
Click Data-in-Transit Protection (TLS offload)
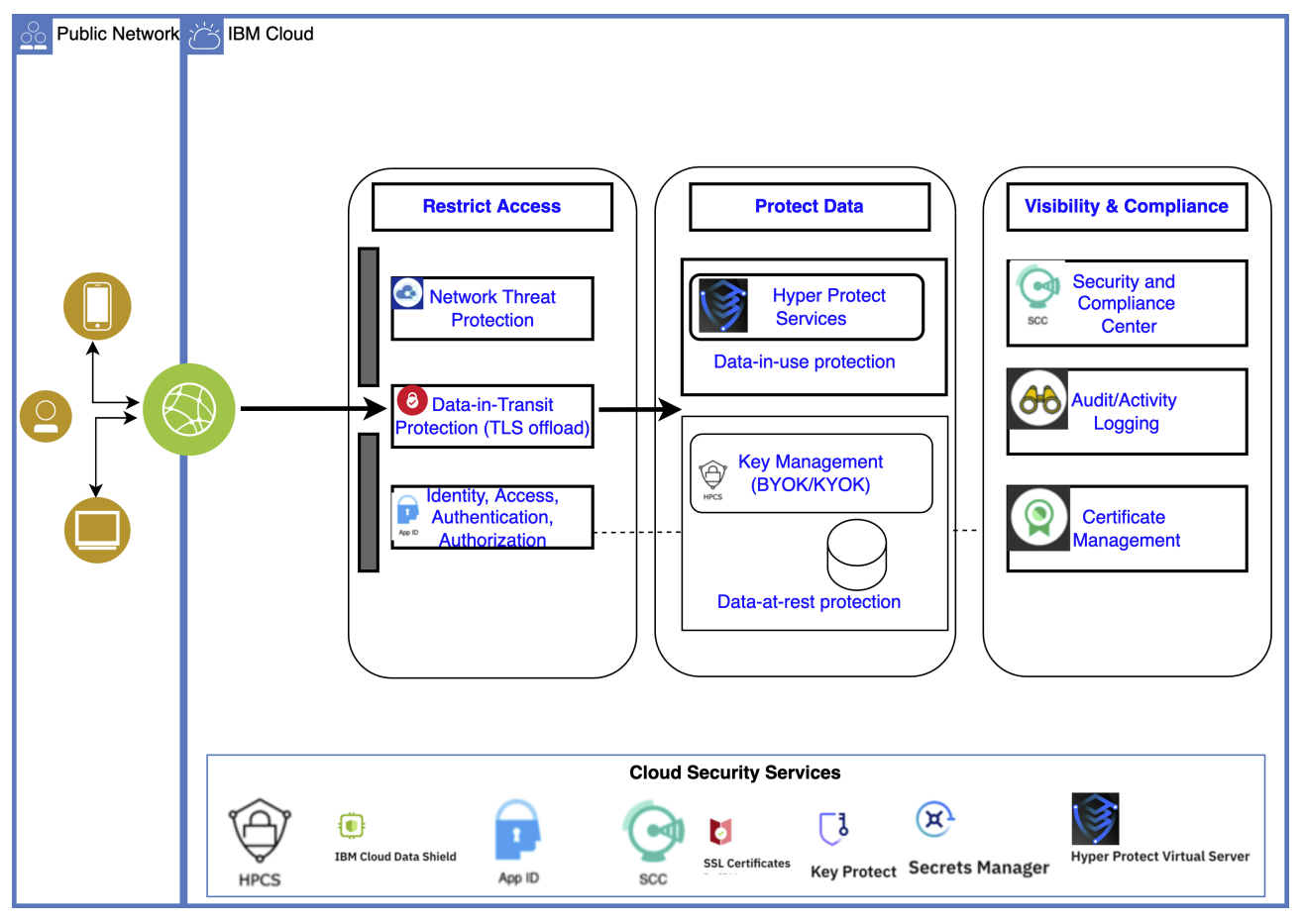(492, 416)
